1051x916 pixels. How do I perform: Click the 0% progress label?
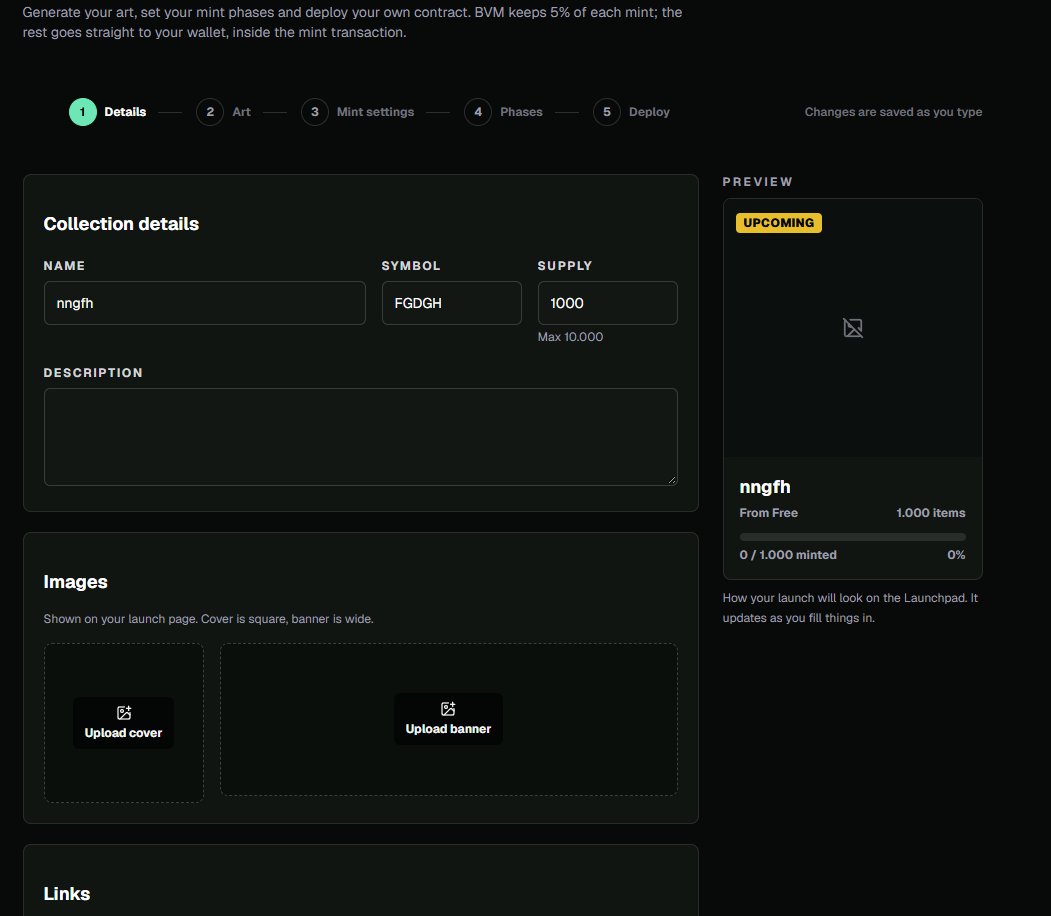[956, 555]
